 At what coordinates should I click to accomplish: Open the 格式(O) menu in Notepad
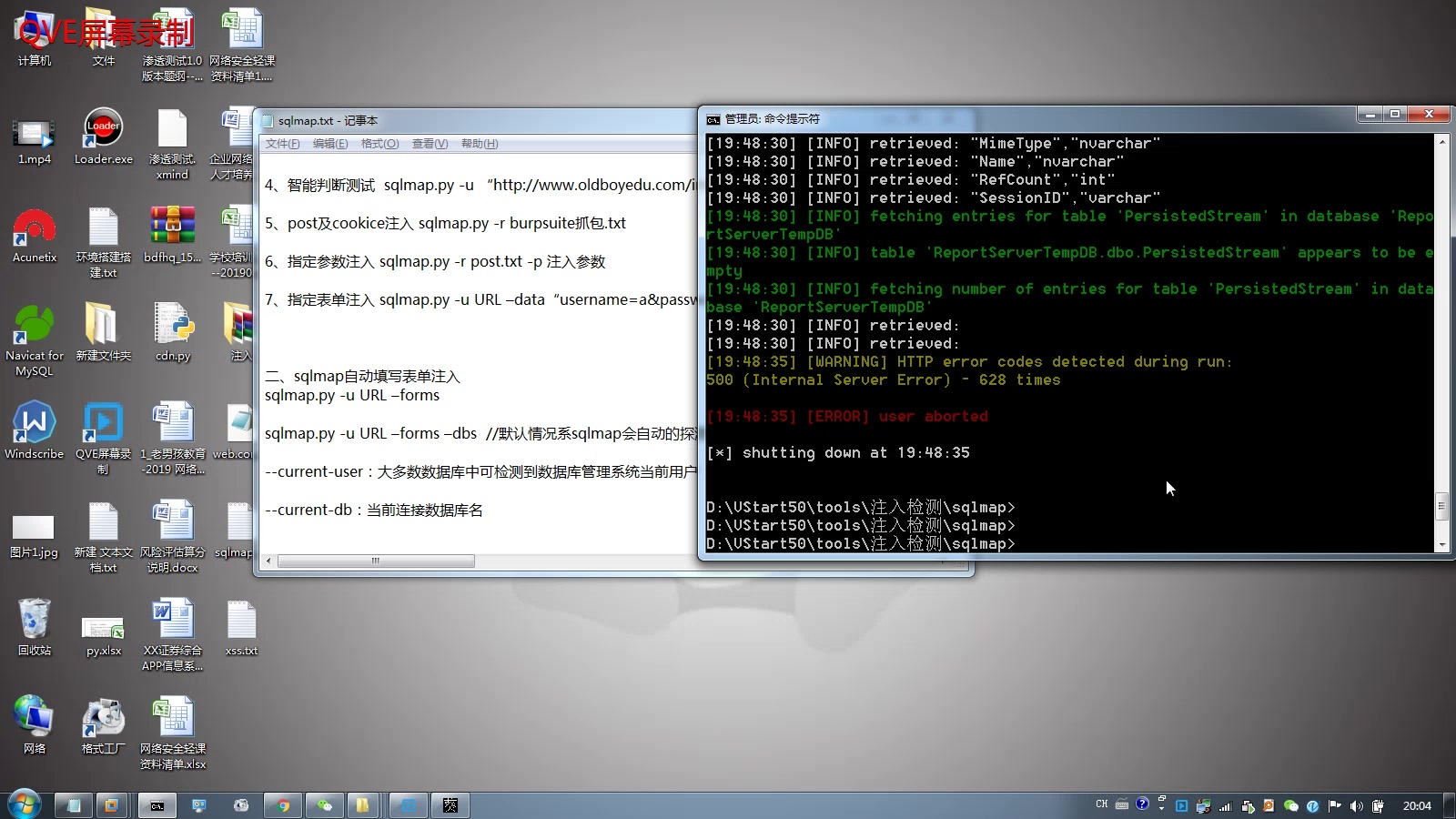379,144
